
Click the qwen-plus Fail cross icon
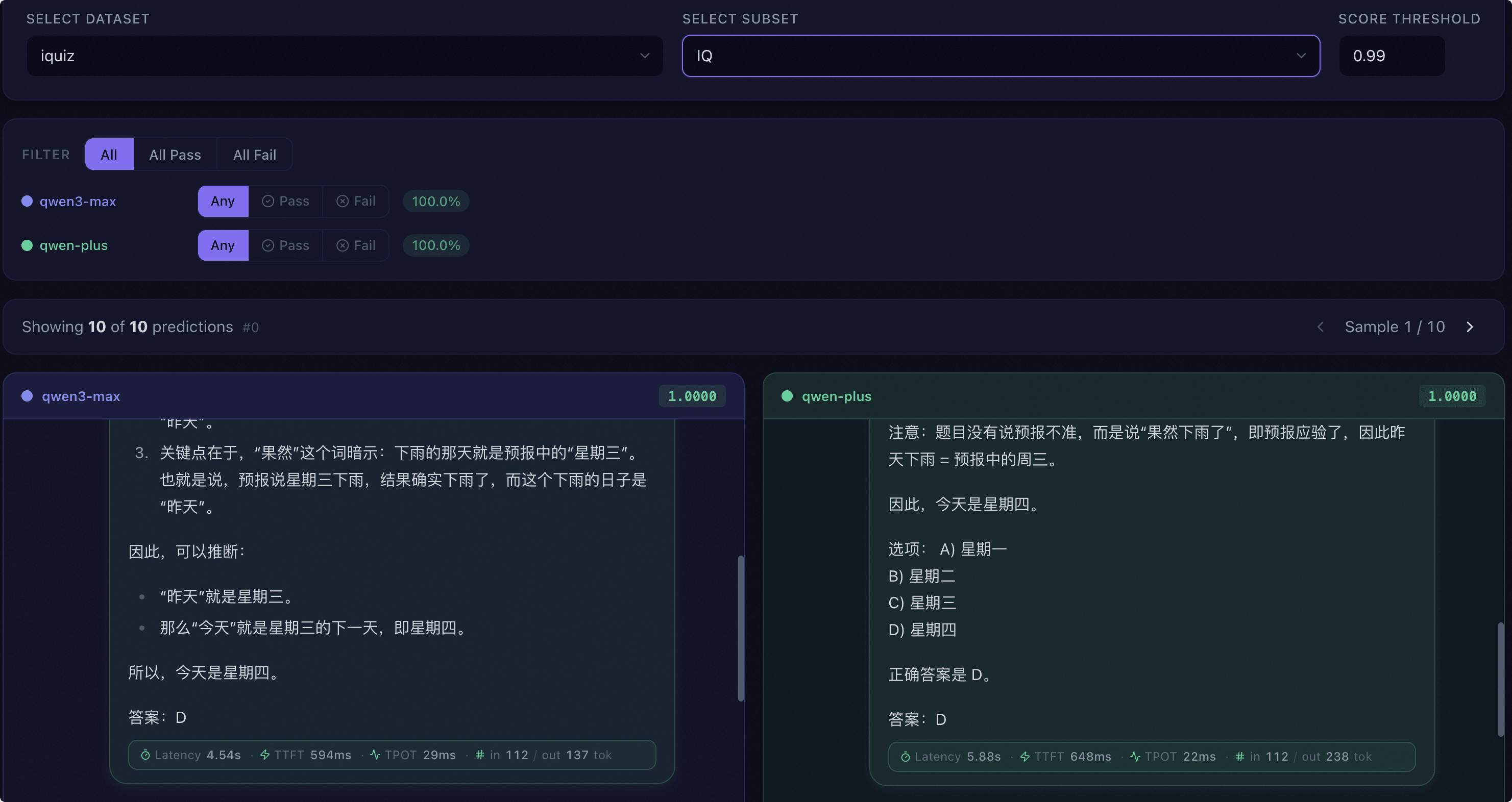[342, 245]
